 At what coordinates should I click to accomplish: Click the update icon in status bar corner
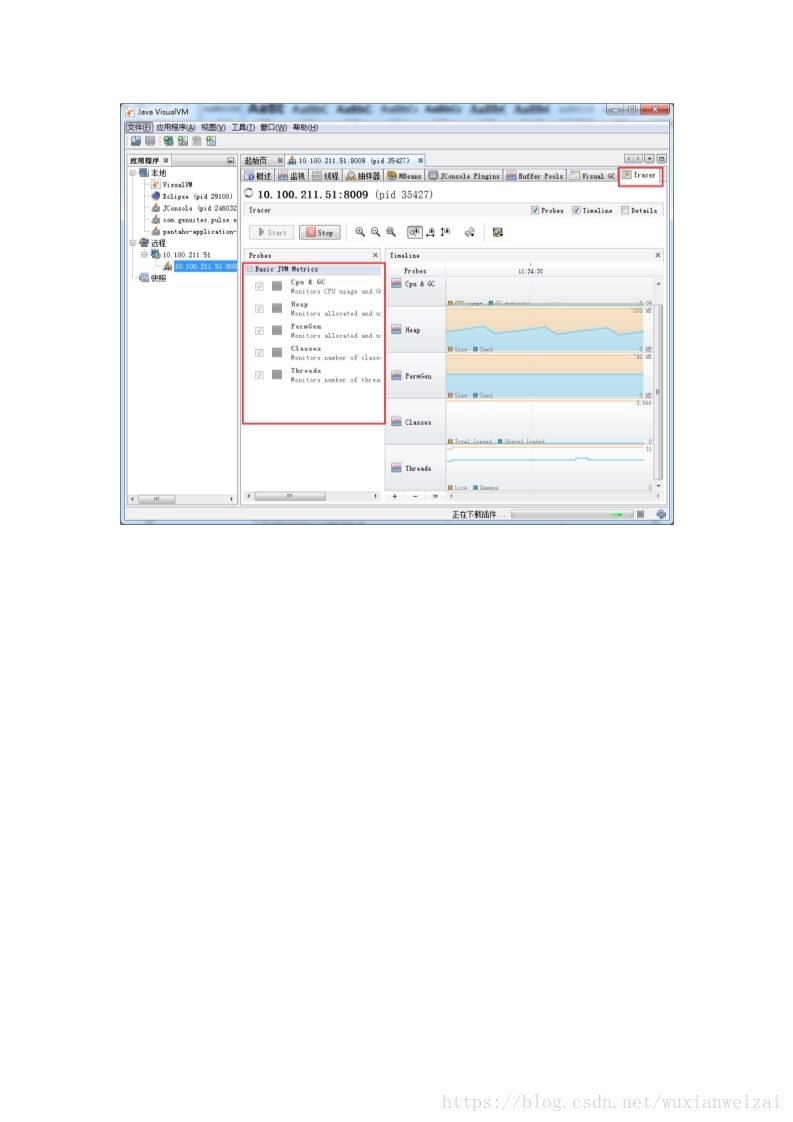[x=661, y=514]
